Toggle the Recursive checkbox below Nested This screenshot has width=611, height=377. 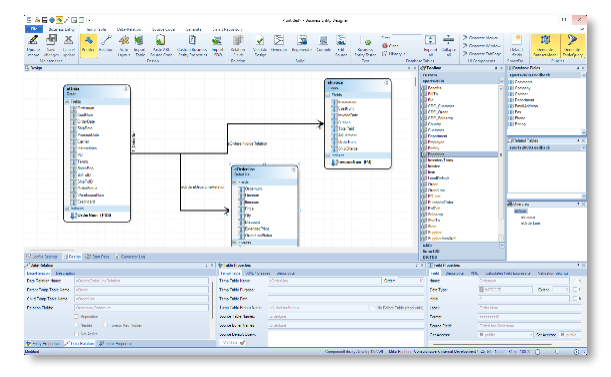point(76,334)
